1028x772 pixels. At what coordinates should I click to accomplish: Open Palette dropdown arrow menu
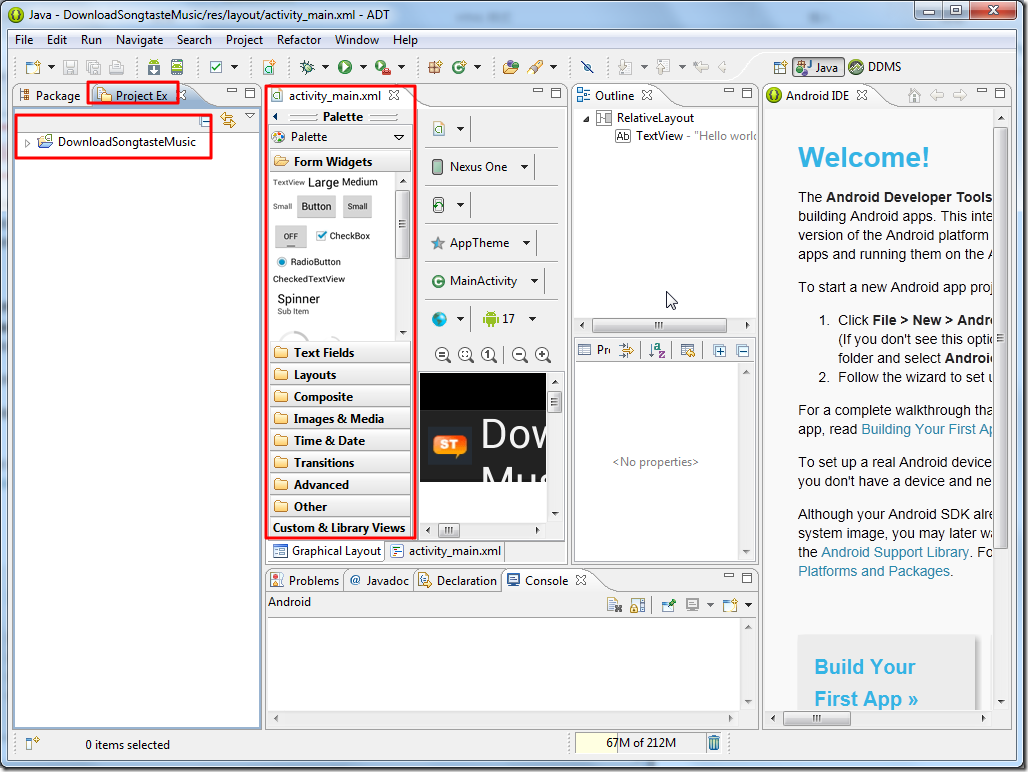399,137
